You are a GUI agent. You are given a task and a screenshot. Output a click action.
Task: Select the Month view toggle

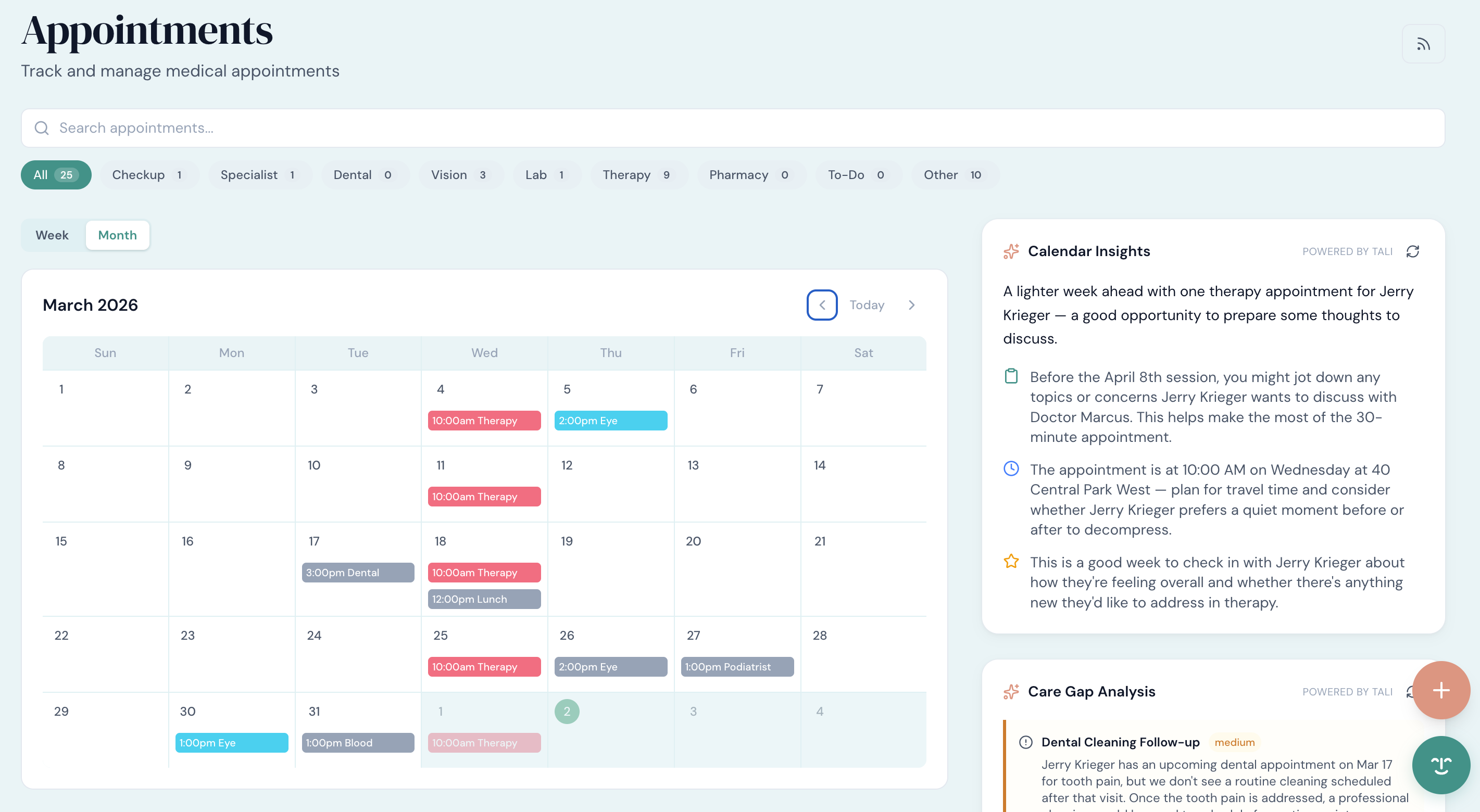click(117, 235)
